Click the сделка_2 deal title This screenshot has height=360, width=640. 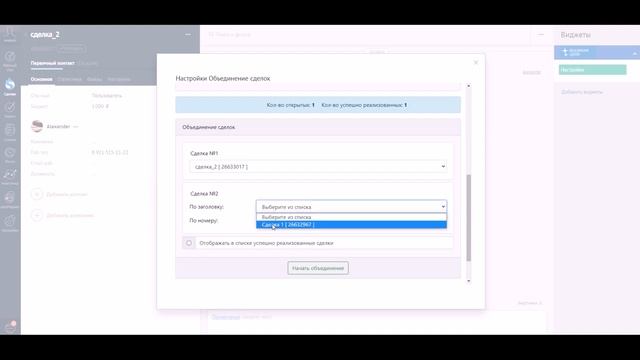tap(45, 35)
